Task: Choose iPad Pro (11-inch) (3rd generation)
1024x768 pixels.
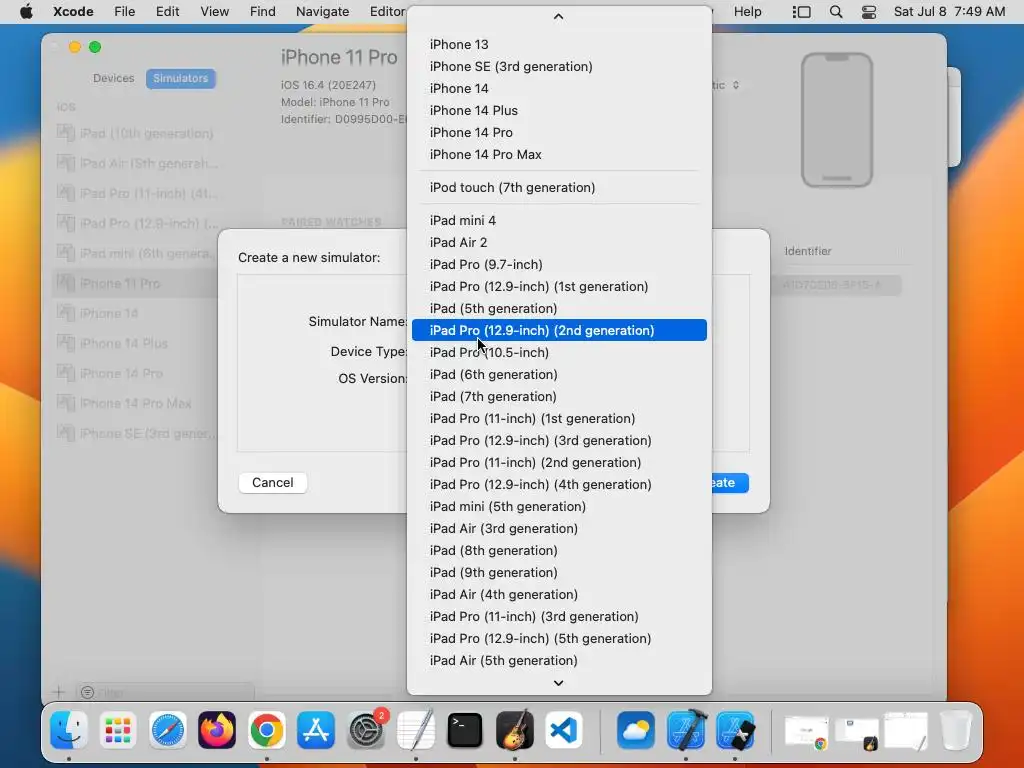Action: coord(559,616)
